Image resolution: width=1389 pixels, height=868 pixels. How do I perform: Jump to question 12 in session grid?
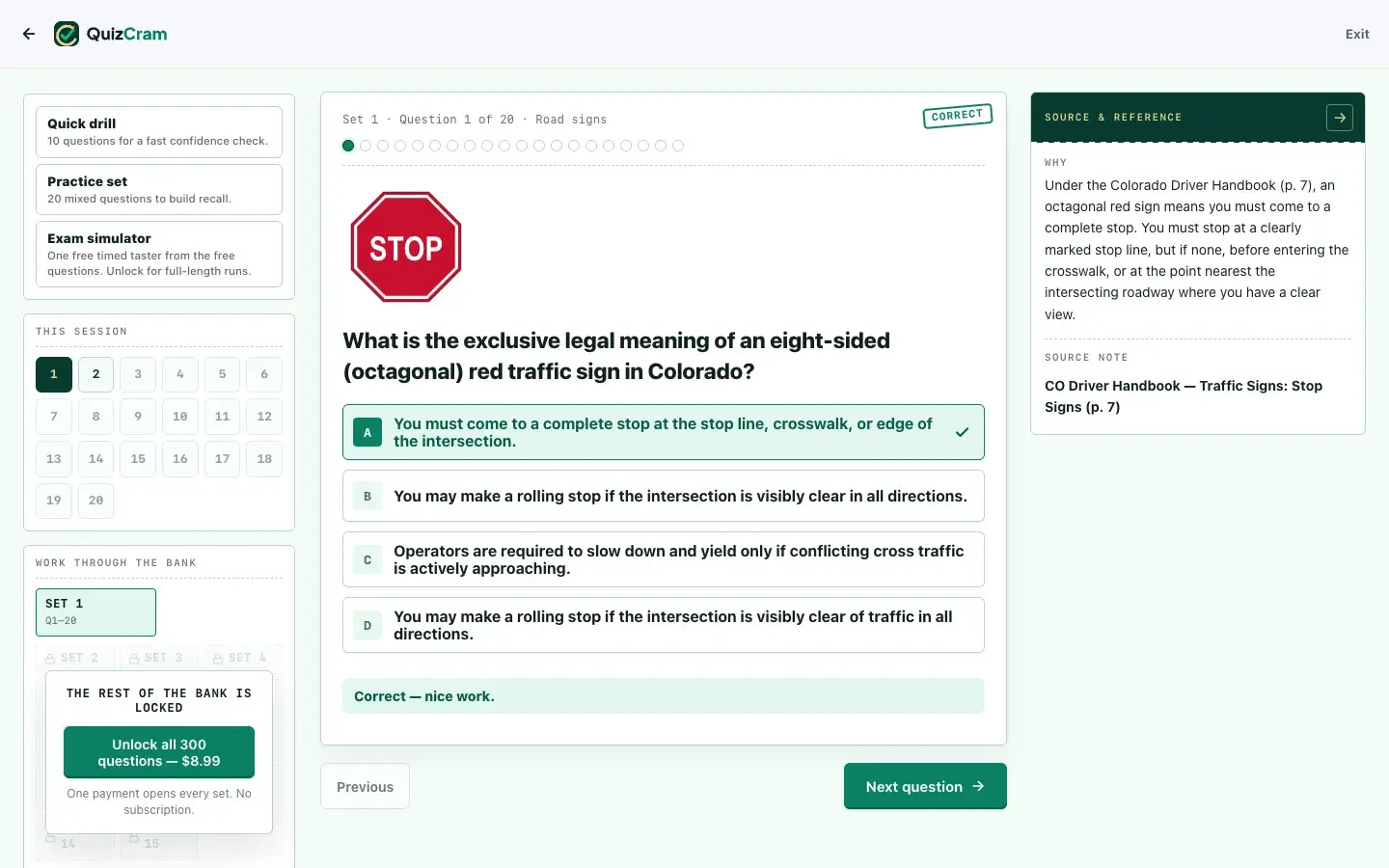tap(264, 417)
